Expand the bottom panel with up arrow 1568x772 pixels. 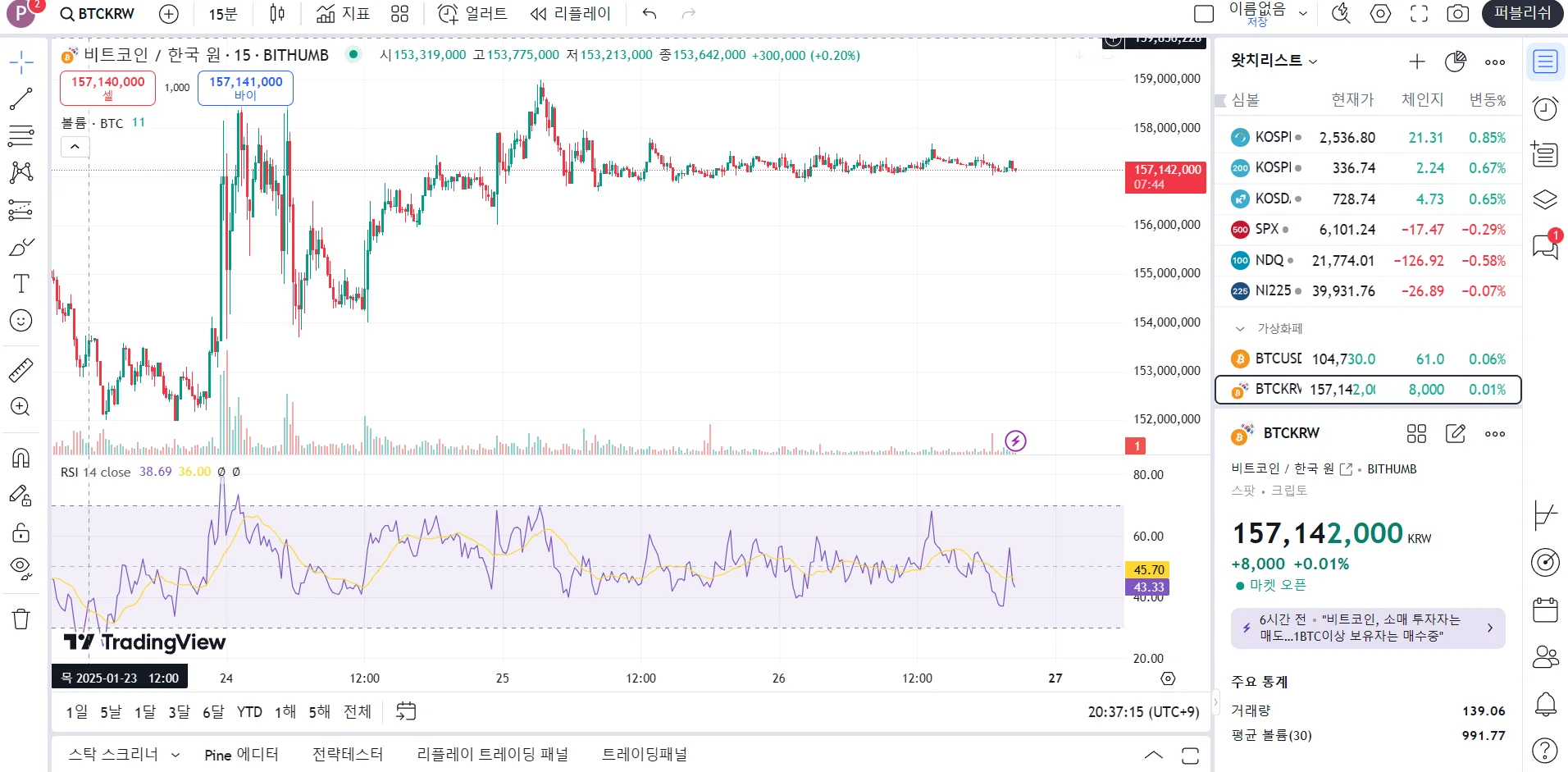1154,755
